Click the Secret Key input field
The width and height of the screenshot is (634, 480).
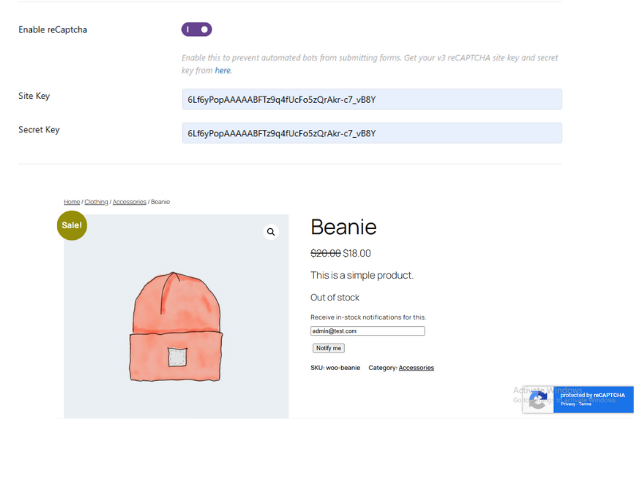coord(371,133)
